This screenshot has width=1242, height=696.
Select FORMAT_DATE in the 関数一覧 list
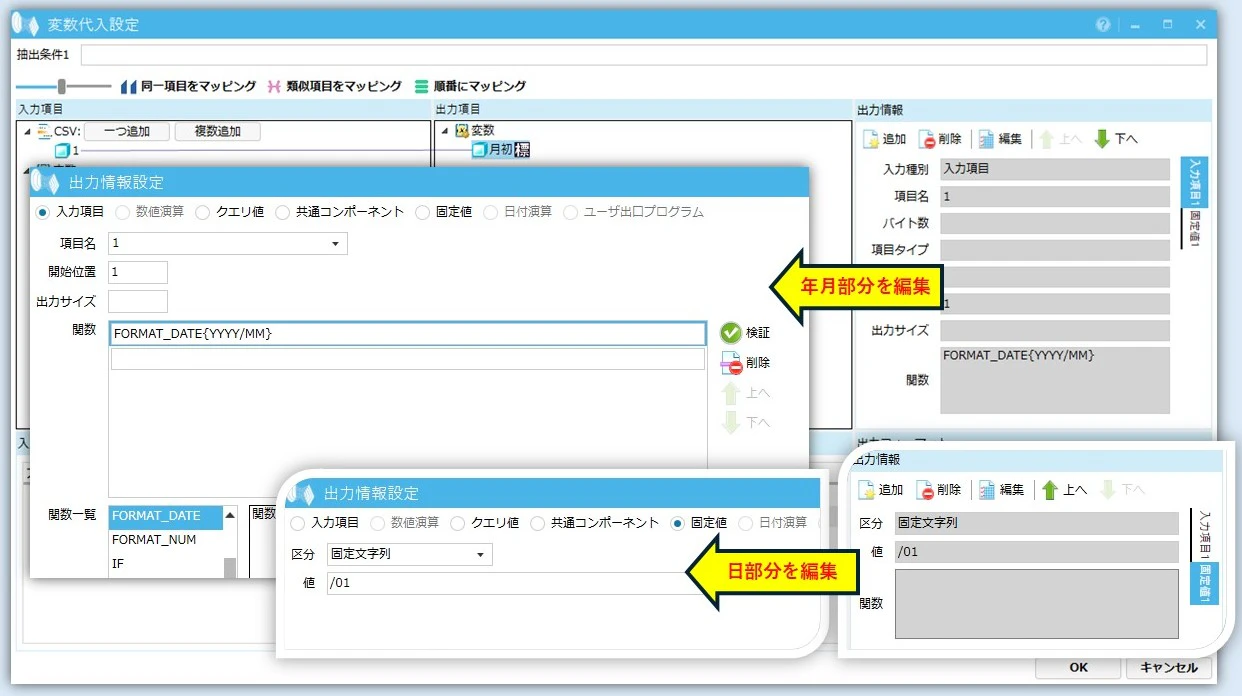pyautogui.click(x=165, y=516)
